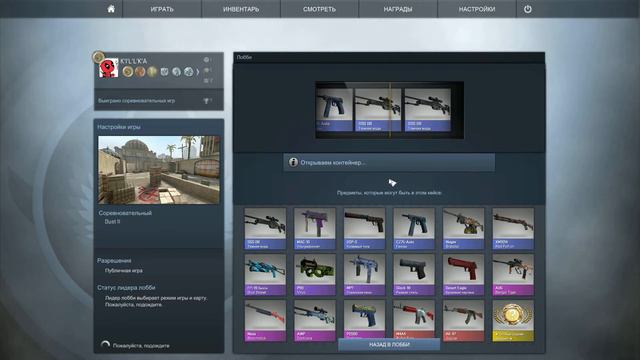The width and height of the screenshot is (640, 360).
Task: Select the Glock-18 item
Action: coord(414,275)
